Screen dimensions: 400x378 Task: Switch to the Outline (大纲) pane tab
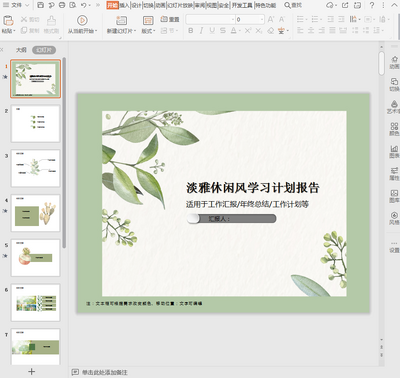21,50
